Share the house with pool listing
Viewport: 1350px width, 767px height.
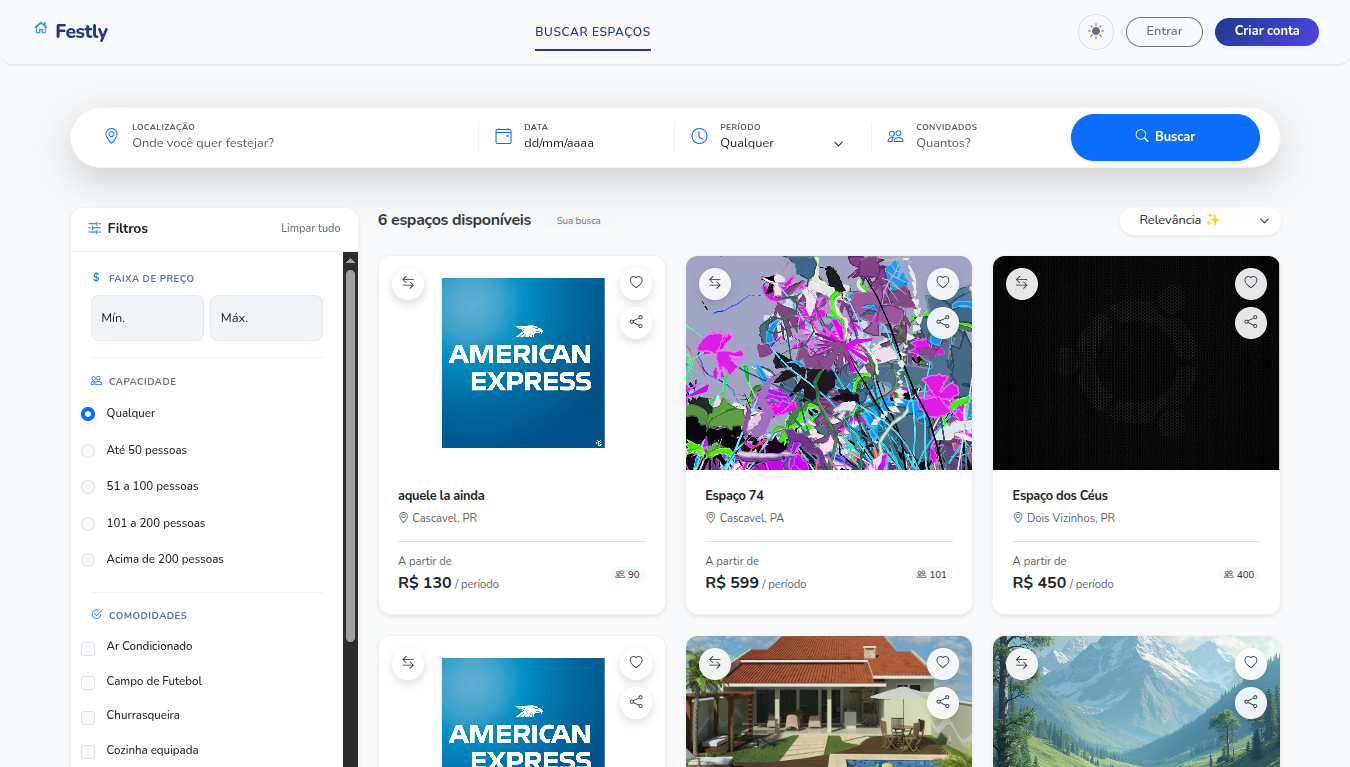[943, 702]
